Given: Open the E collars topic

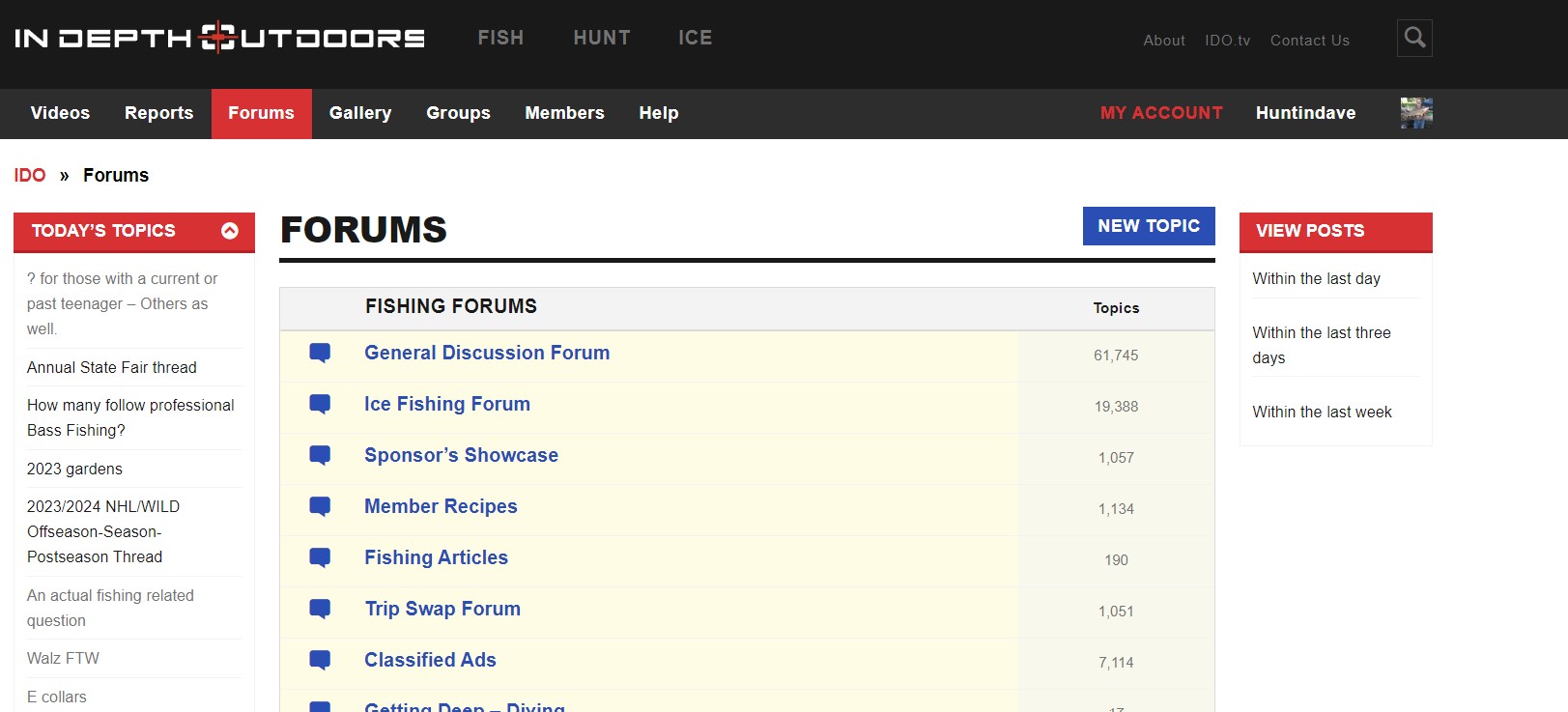Looking at the screenshot, I should click(x=57, y=697).
